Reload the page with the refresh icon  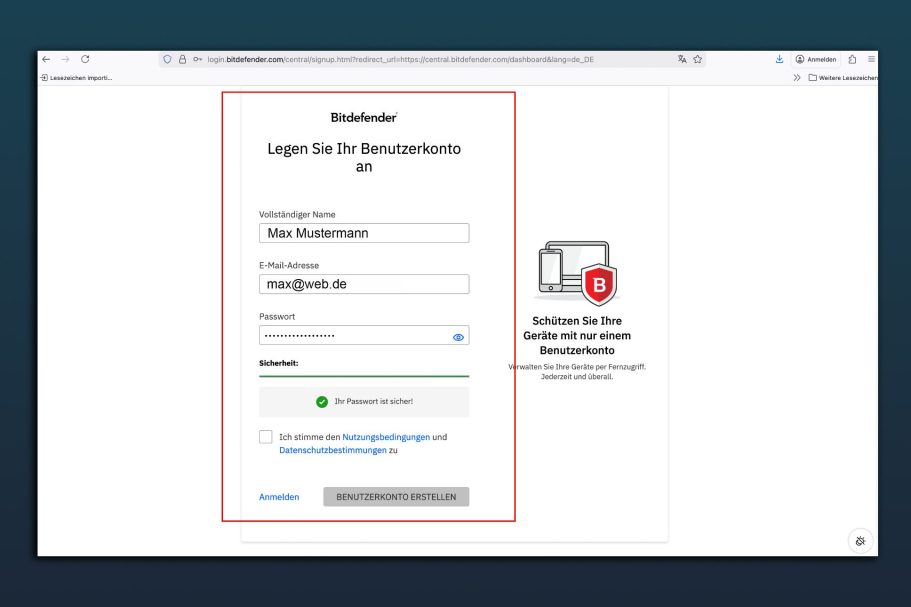click(85, 59)
